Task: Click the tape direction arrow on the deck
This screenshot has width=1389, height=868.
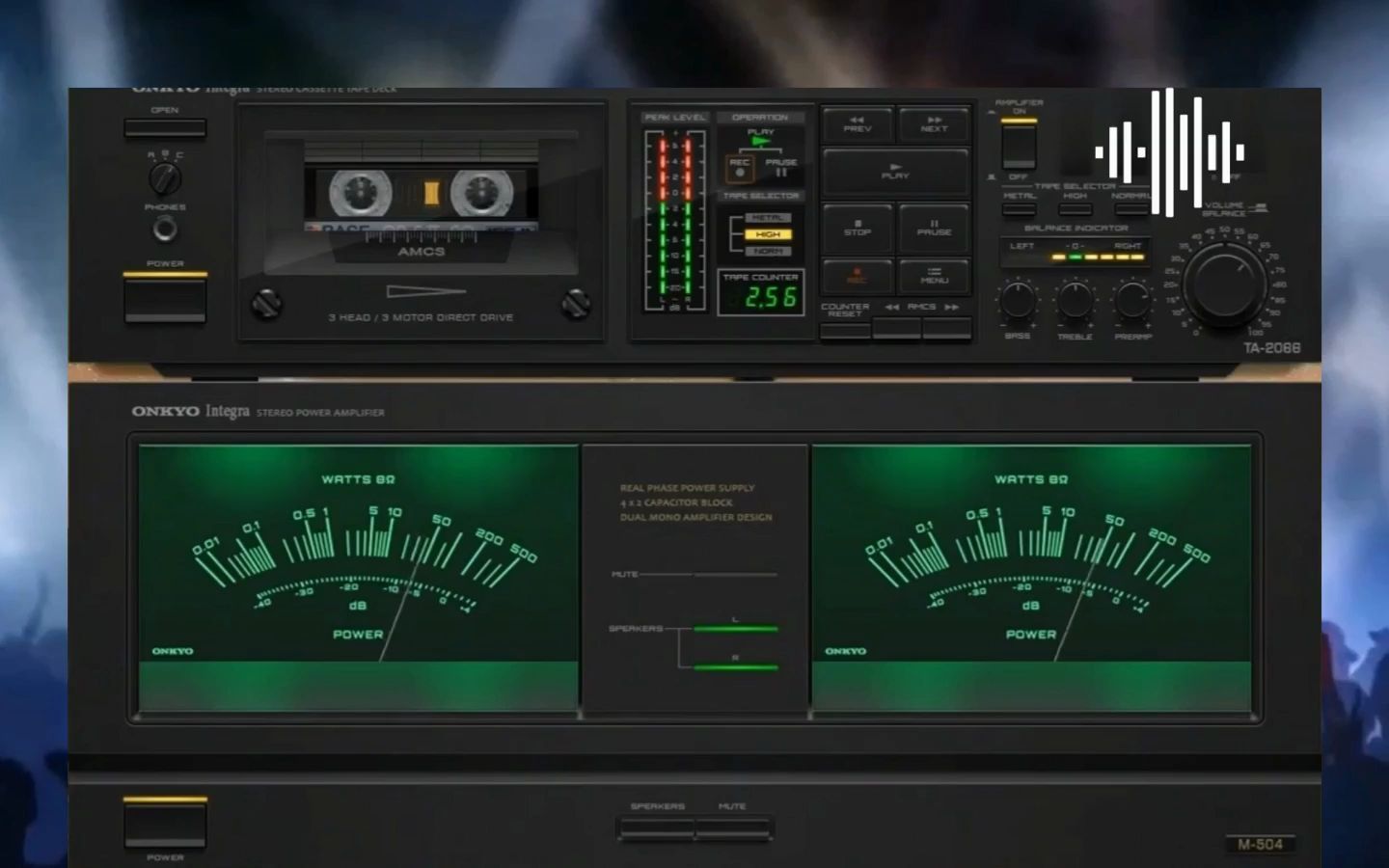Action: pos(425,291)
